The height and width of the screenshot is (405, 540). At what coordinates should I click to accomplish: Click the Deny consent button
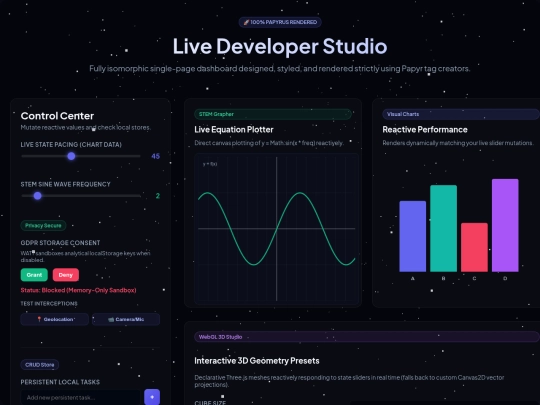66,275
